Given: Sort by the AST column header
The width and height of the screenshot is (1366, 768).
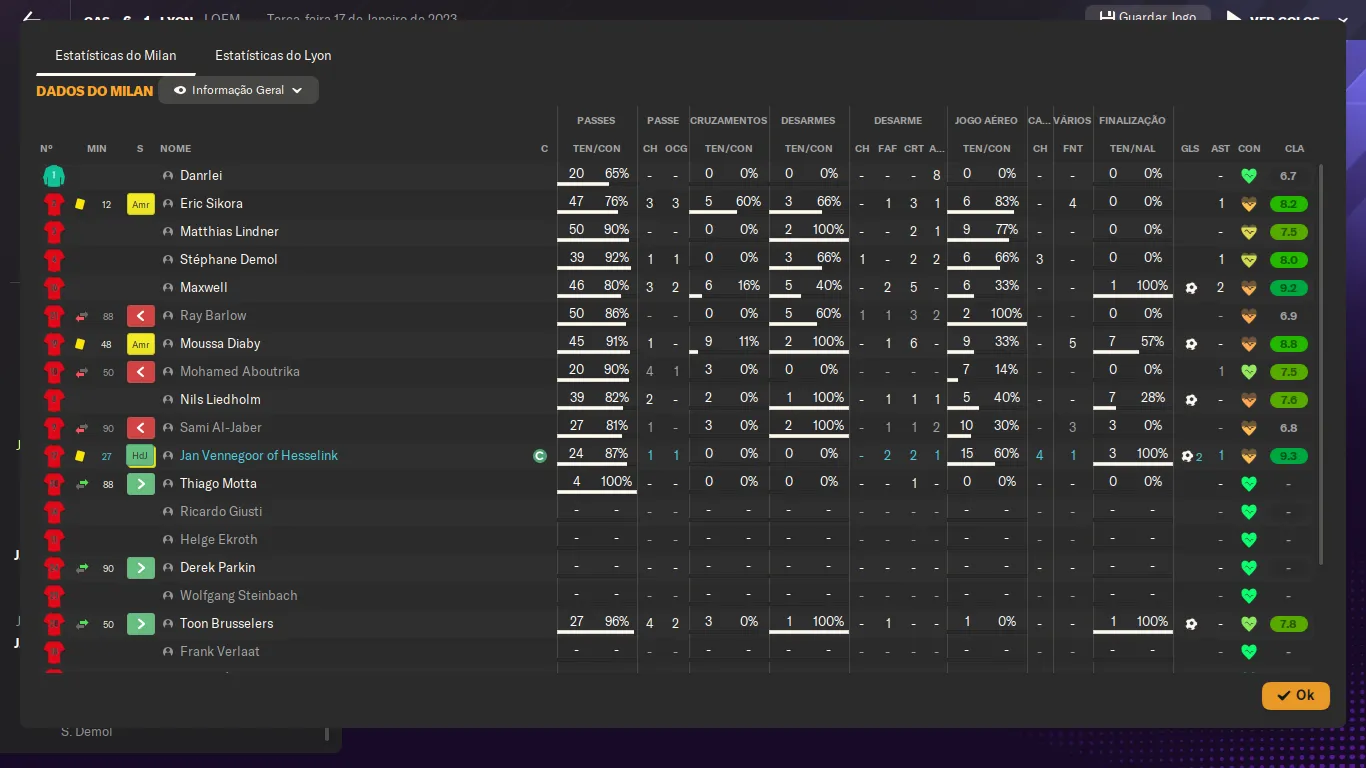Looking at the screenshot, I should (1220, 149).
